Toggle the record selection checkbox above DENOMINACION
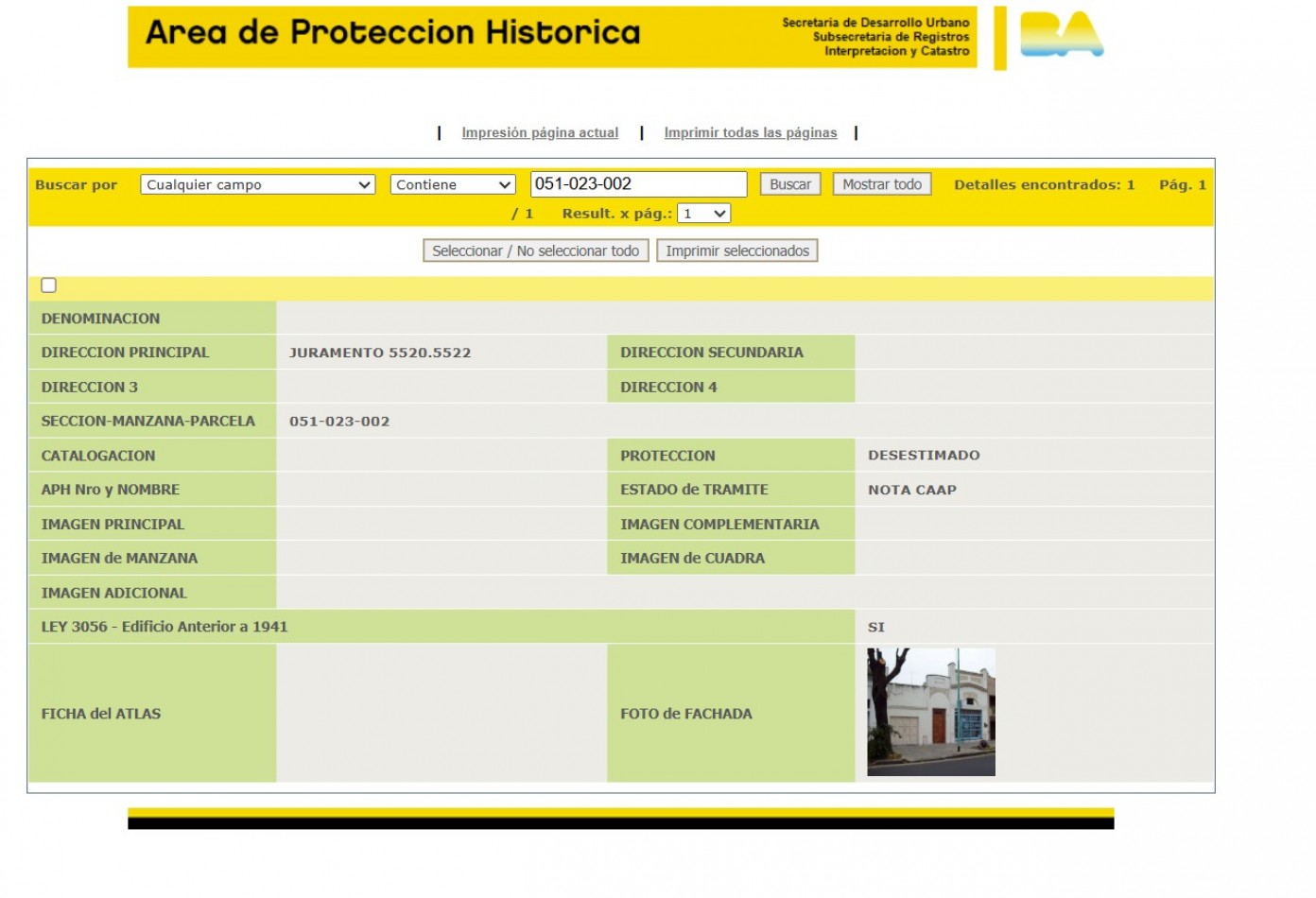 [47, 285]
